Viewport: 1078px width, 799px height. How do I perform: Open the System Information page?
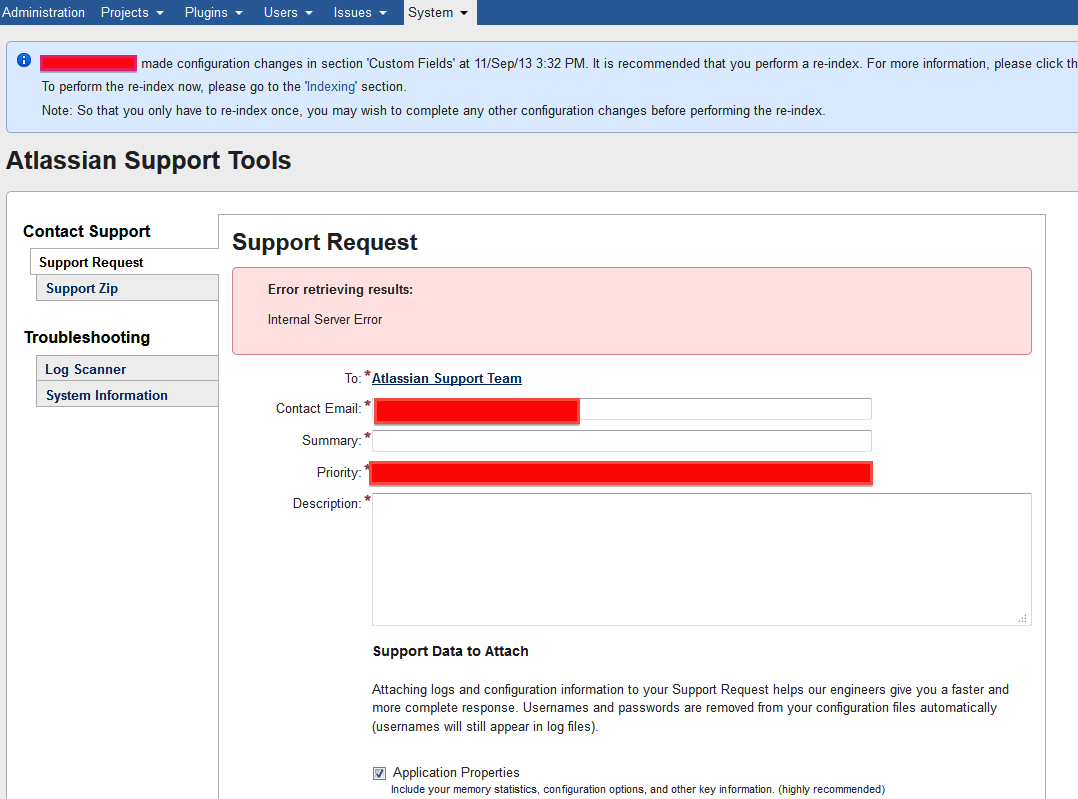[x=127, y=395]
